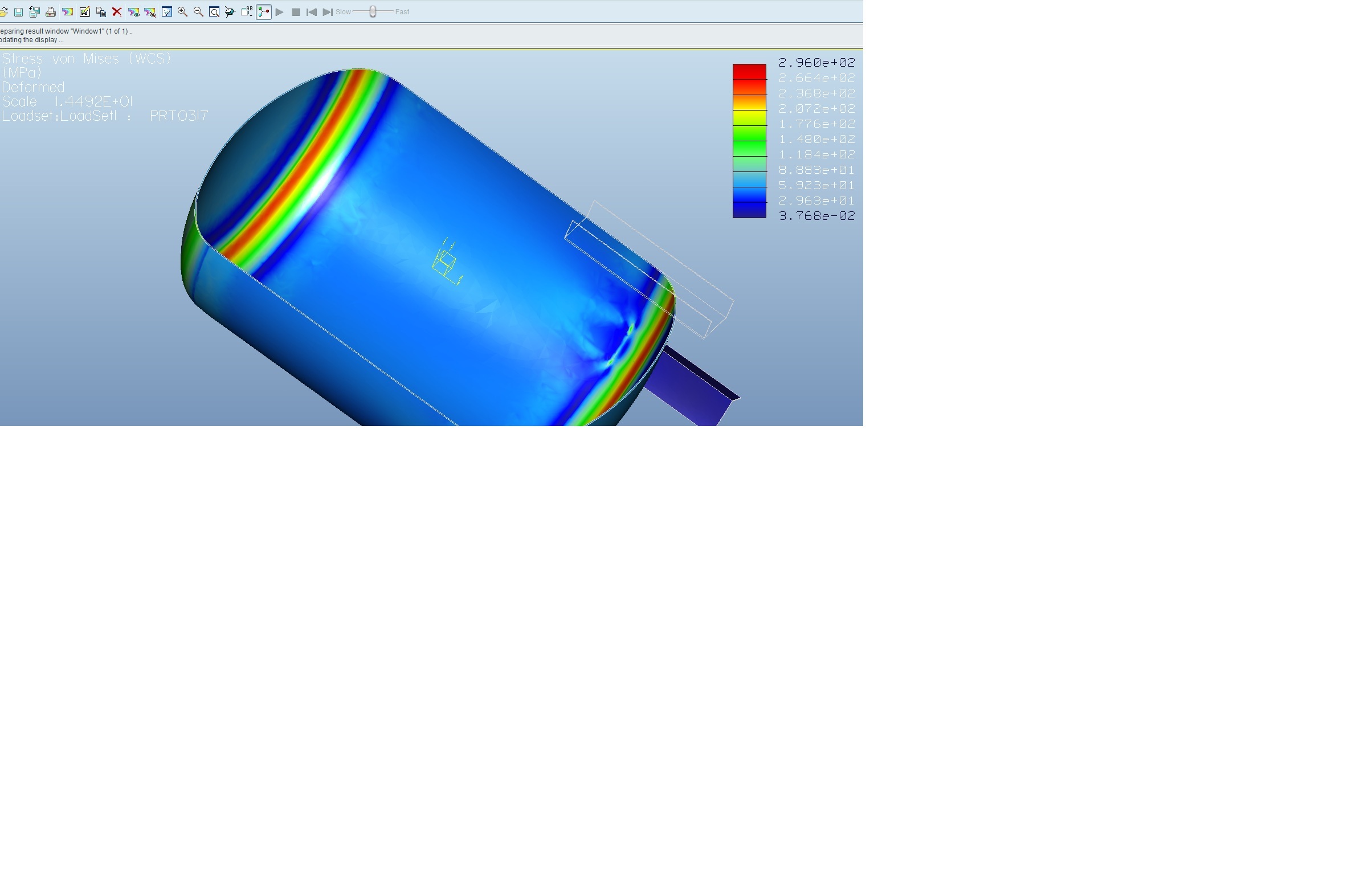The image size is (1372, 875).
Task: Open the saved views dropdown icon
Action: (247, 12)
